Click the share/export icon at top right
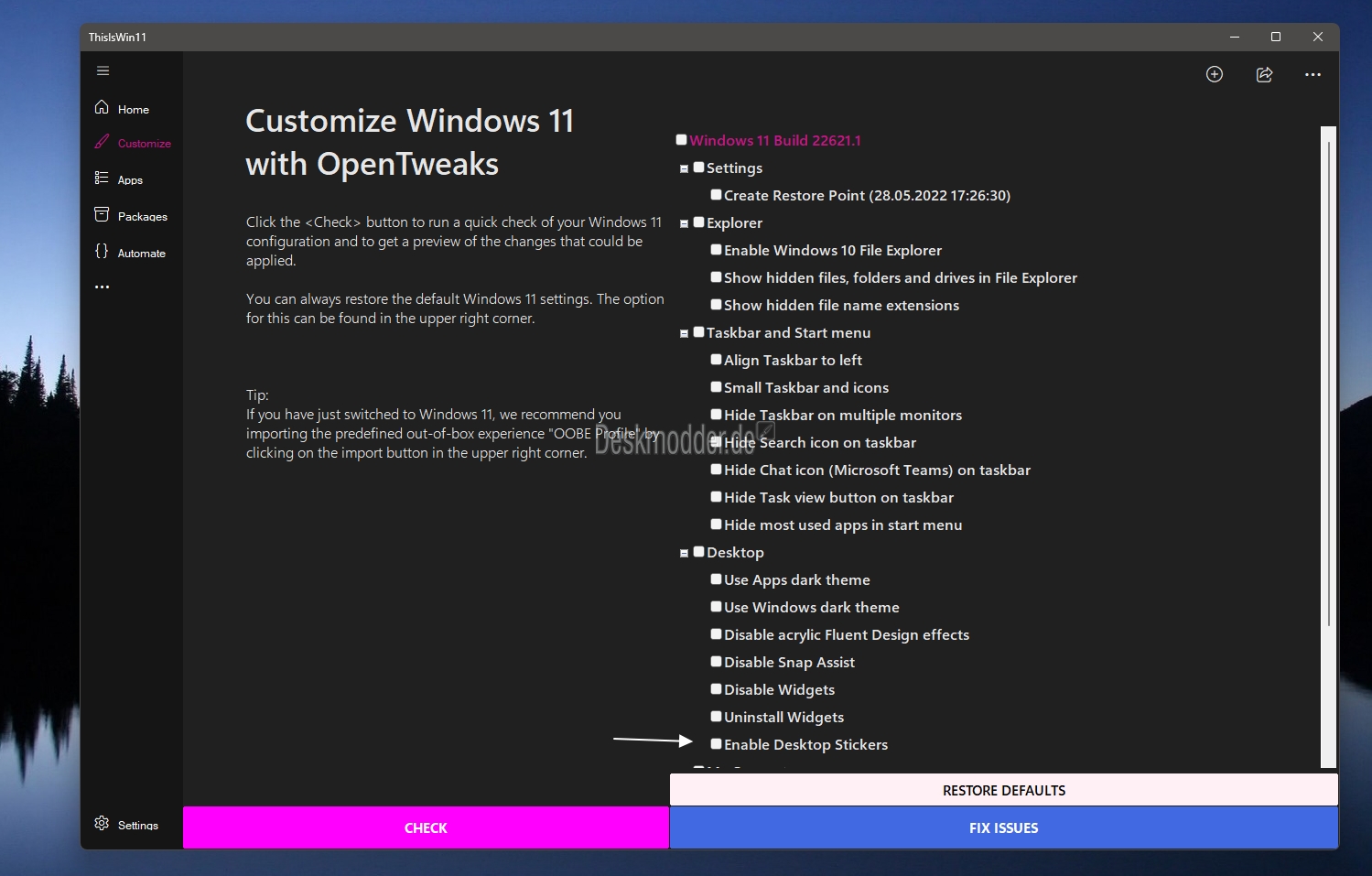 1264,74
